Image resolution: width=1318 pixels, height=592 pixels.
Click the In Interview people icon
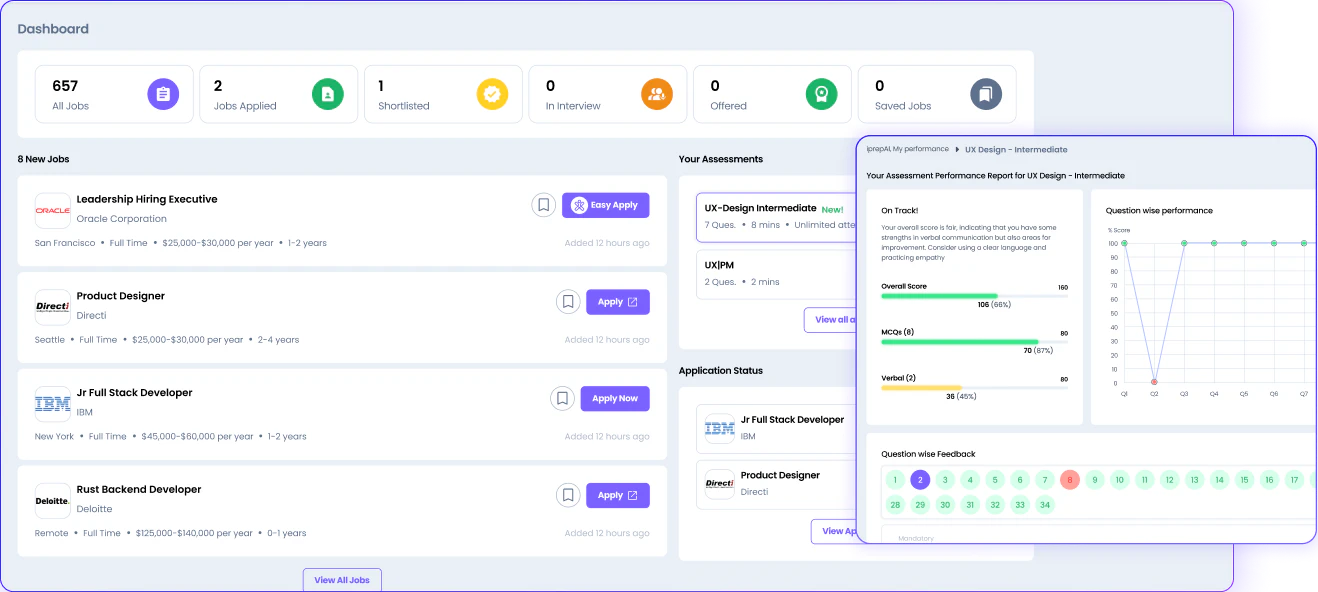click(657, 93)
